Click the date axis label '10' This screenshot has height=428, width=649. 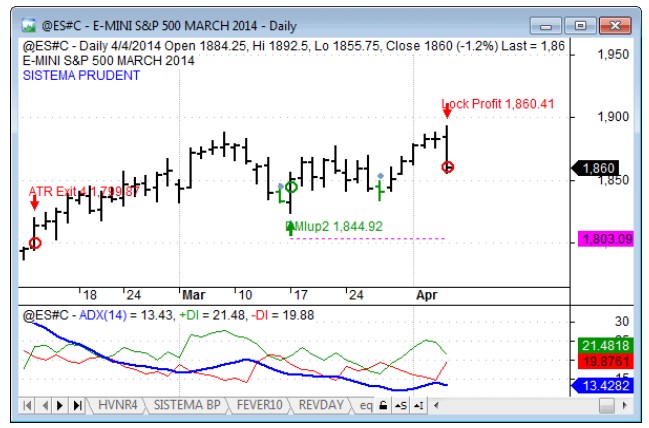245,295
